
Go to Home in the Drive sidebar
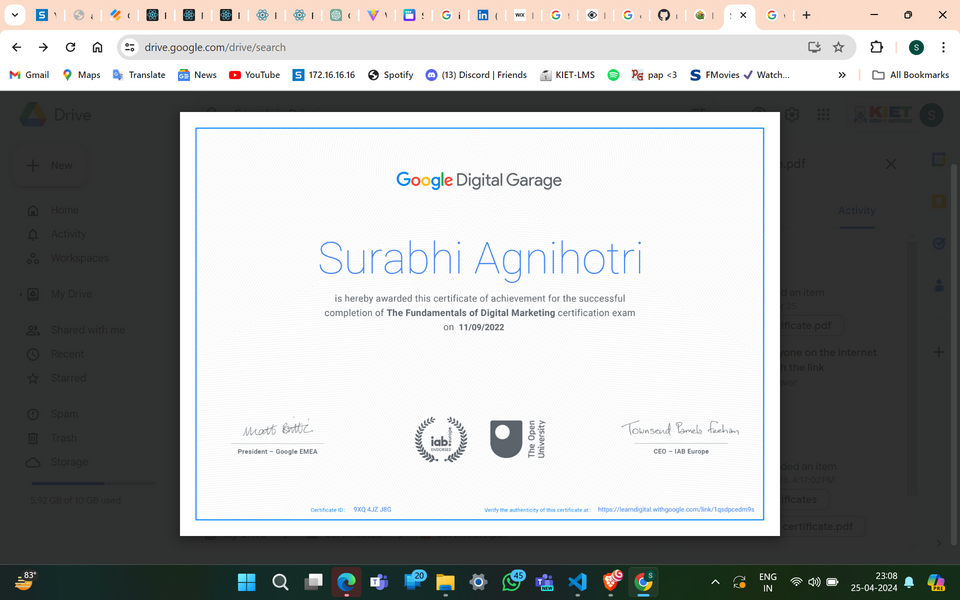point(53,210)
